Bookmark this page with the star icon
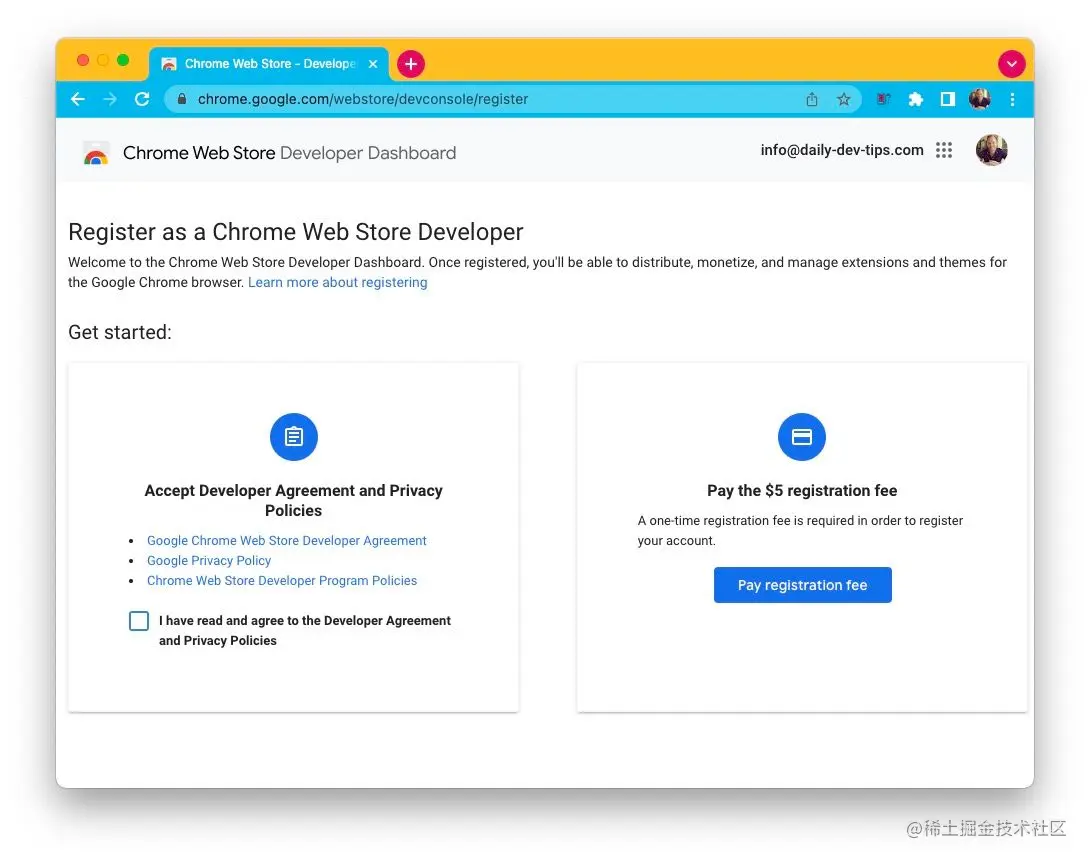The image size is (1090, 862). point(843,99)
